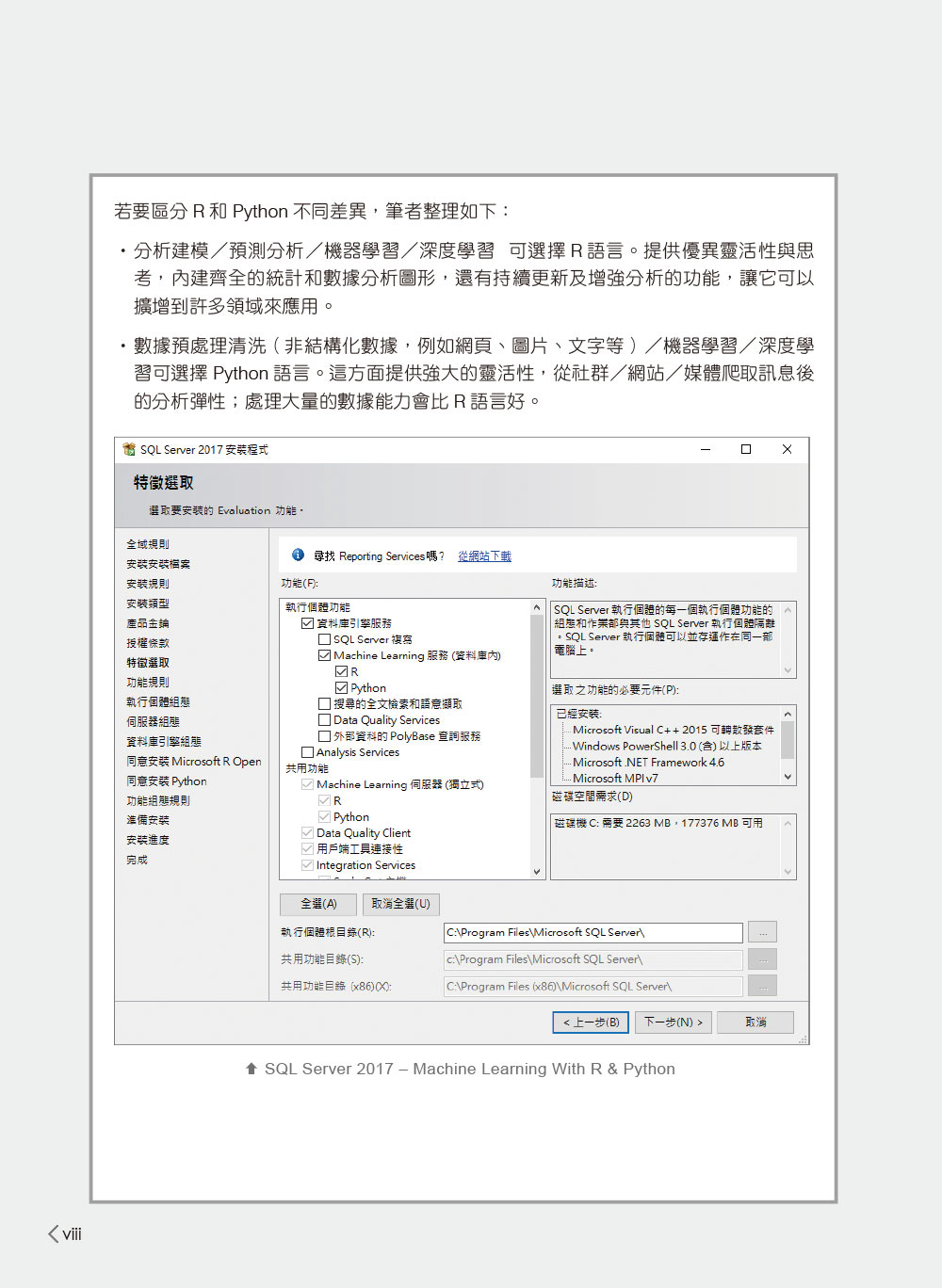This screenshot has width=942, height=1288.
Task: Click Microsoft .NET Framework 4.6 prerequisite entry
Action: [649, 763]
